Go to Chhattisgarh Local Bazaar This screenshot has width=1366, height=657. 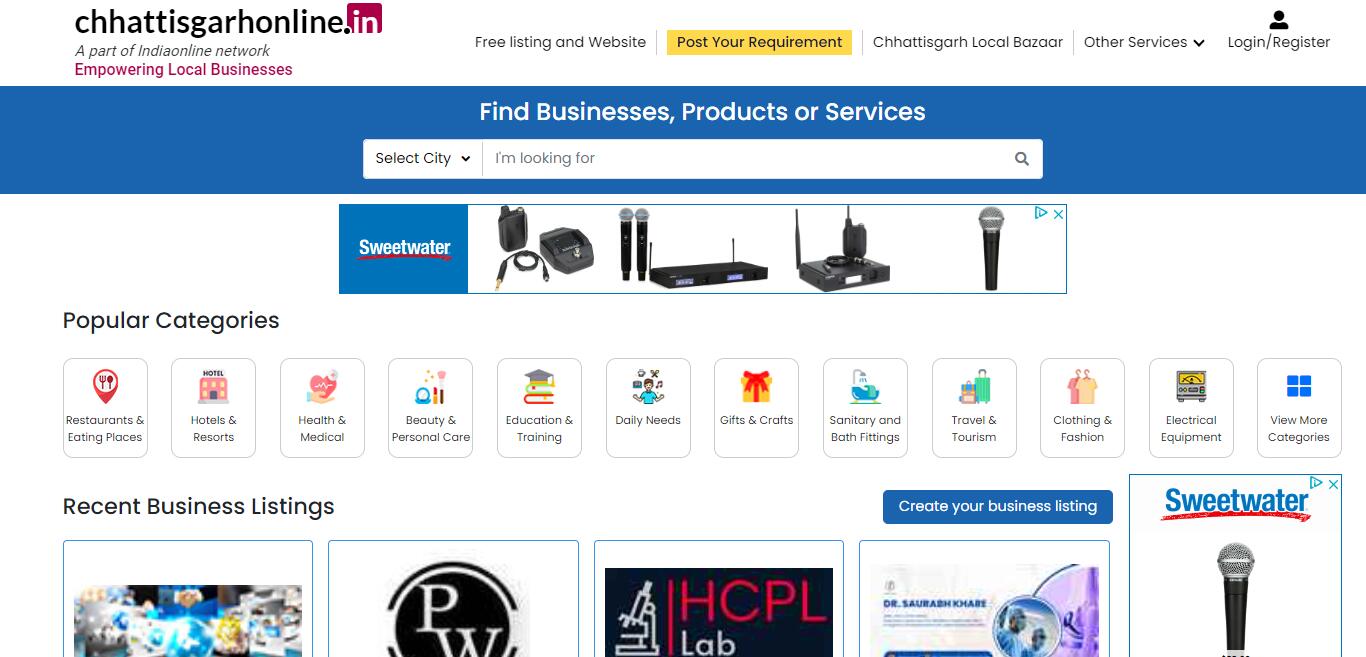click(x=968, y=42)
